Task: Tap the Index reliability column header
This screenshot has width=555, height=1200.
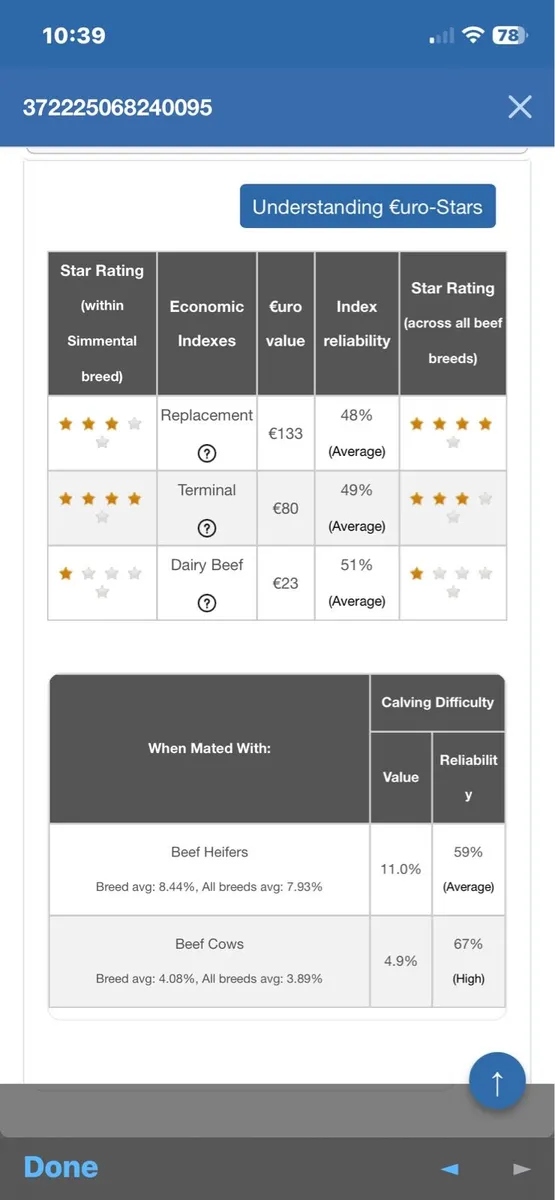Action: click(x=357, y=323)
